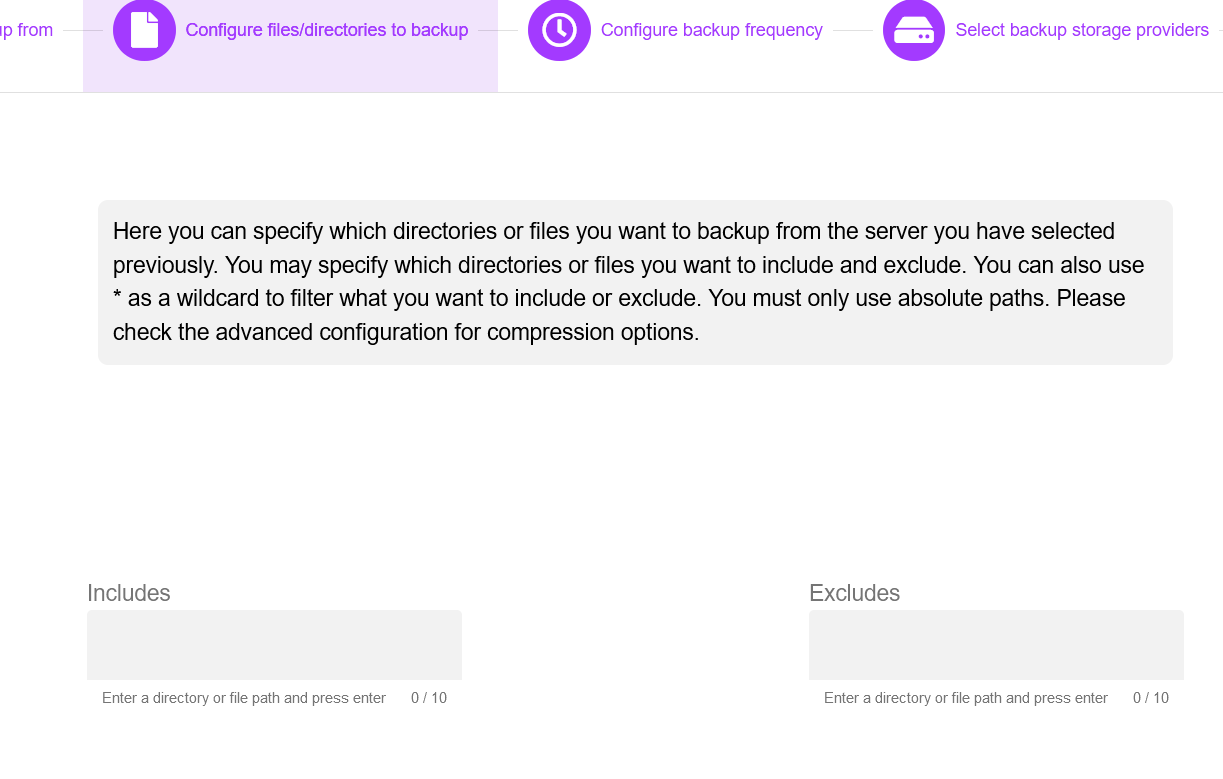The height and width of the screenshot is (779, 1223).
Task: Click the file icon in the active step
Action: (x=144, y=30)
